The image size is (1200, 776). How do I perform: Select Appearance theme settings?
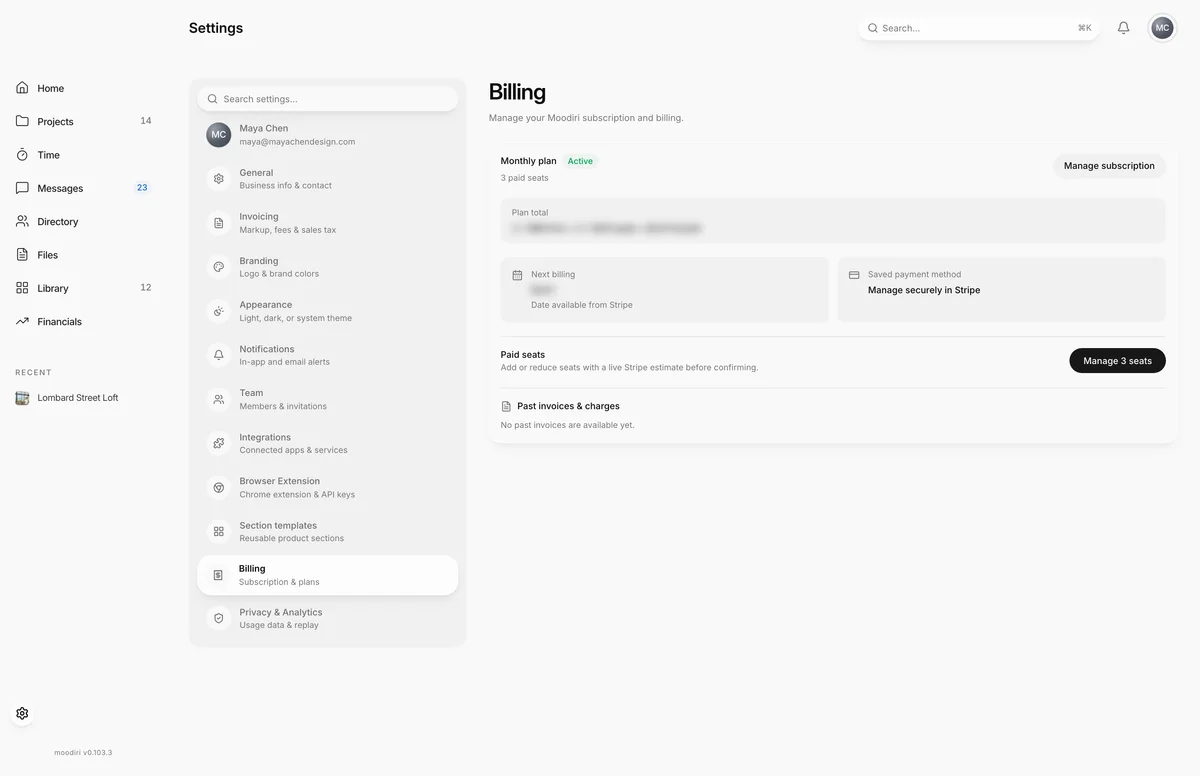click(x=328, y=311)
